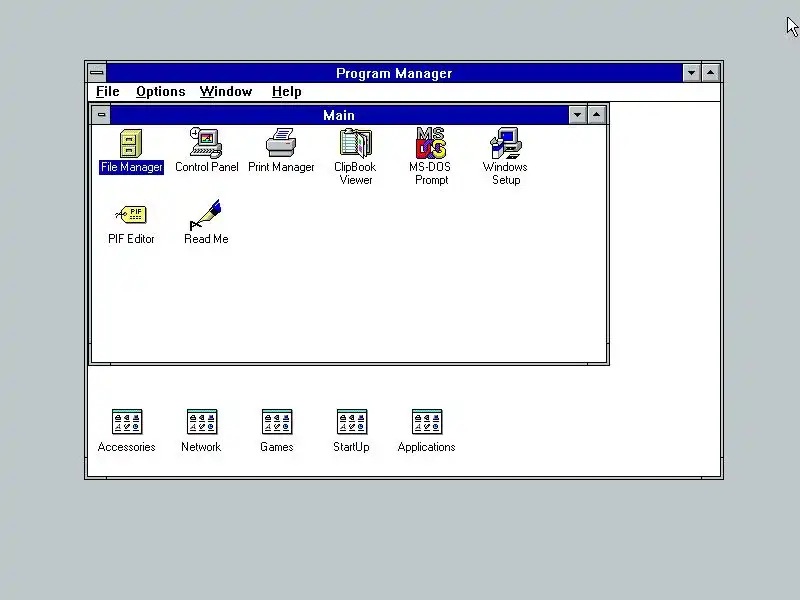This screenshot has width=800, height=600.
Task: Select the MS-DOS Prompt icon
Action: [431, 143]
